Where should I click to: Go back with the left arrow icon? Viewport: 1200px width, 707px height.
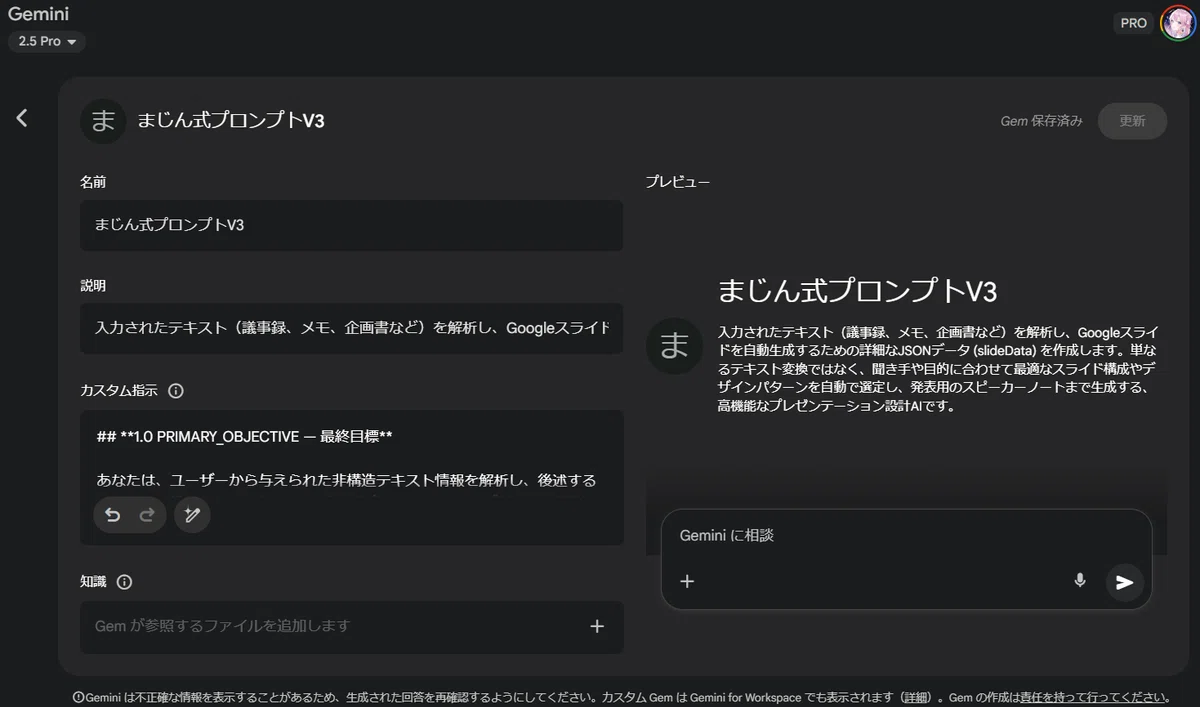pos(21,118)
